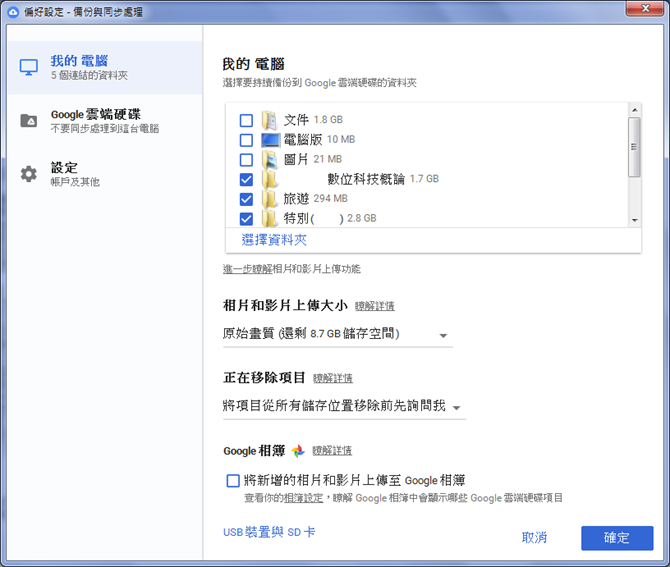Click the Backup and Sync cloud icon in title bar

[x=13, y=12]
